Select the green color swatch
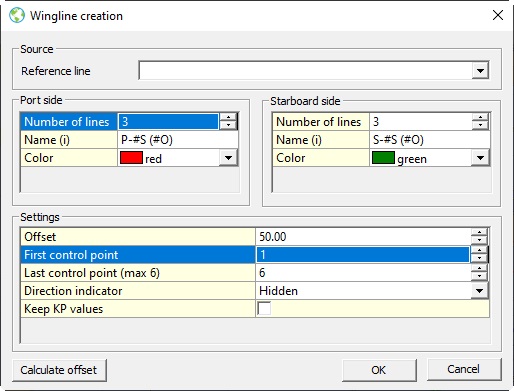The width and height of the screenshot is (514, 391). (383, 158)
